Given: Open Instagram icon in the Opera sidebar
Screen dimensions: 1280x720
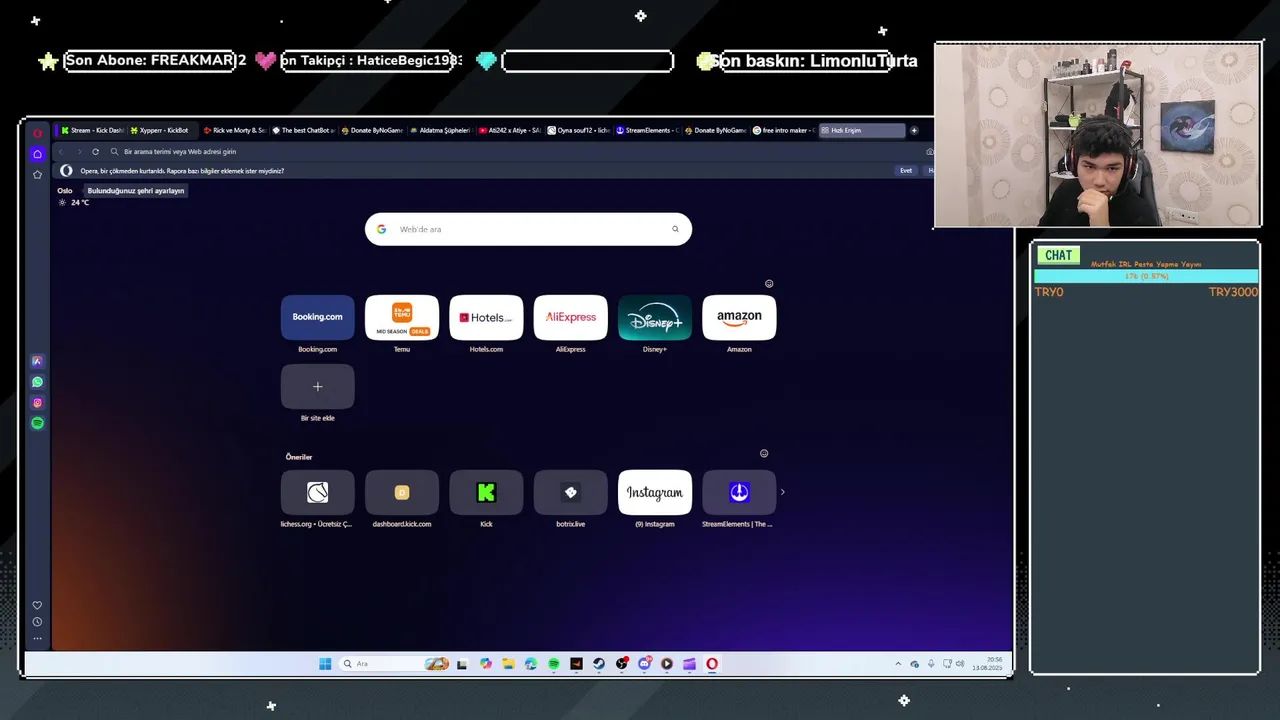Looking at the screenshot, I should click(37, 403).
